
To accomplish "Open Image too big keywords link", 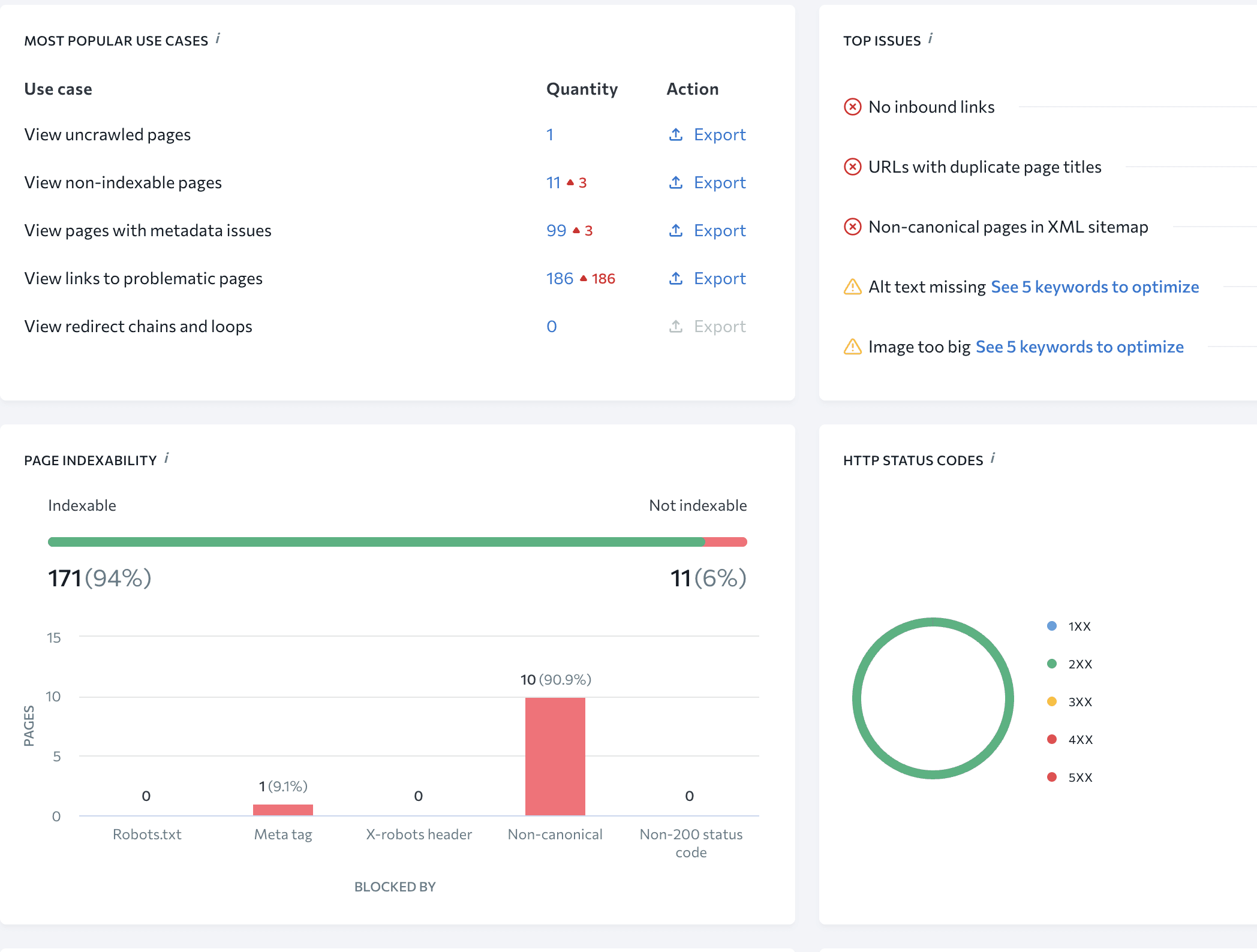I will [x=1079, y=347].
